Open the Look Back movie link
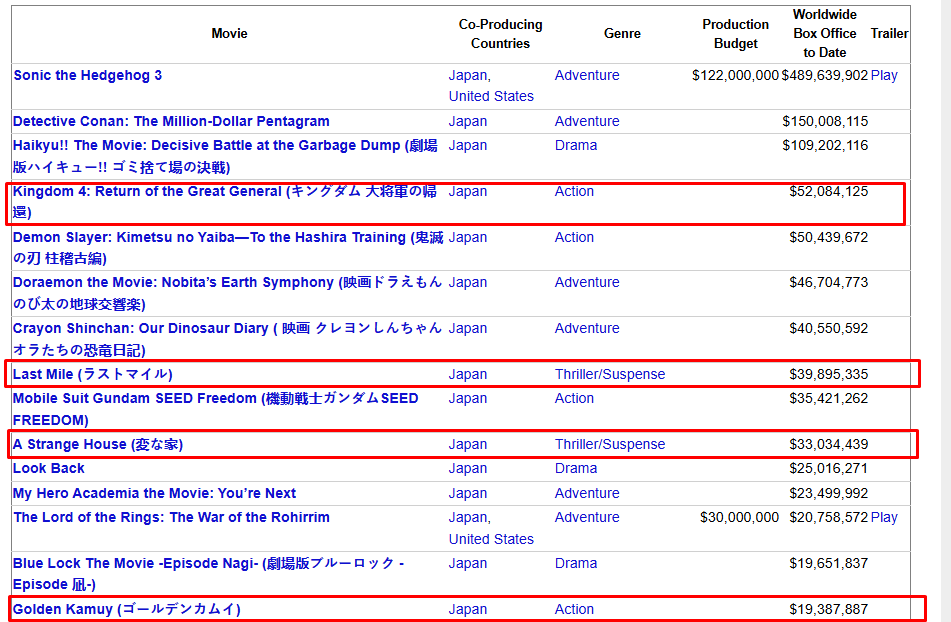The height and width of the screenshot is (622, 951). [x=49, y=469]
